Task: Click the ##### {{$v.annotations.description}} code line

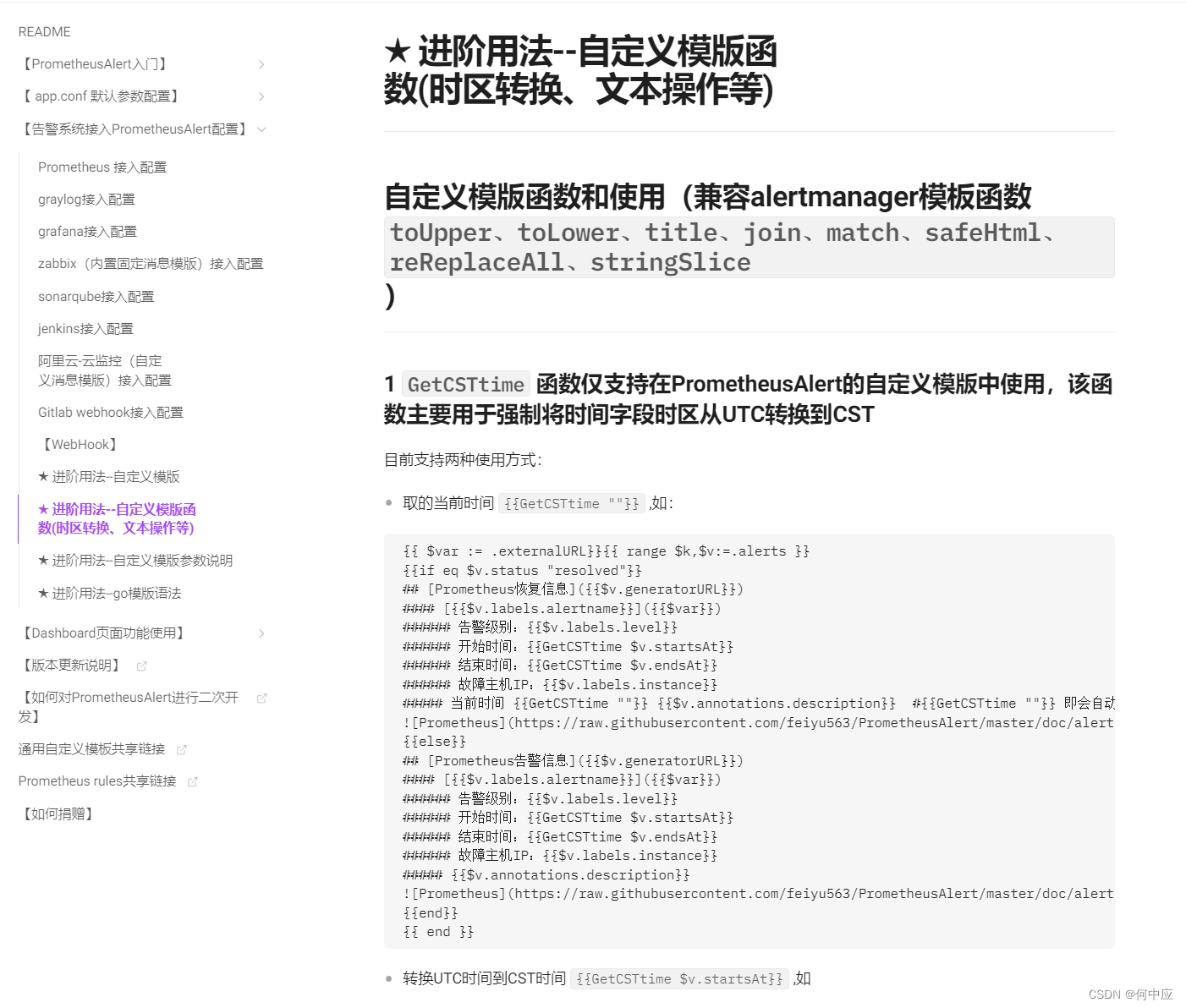Action: 546,875
